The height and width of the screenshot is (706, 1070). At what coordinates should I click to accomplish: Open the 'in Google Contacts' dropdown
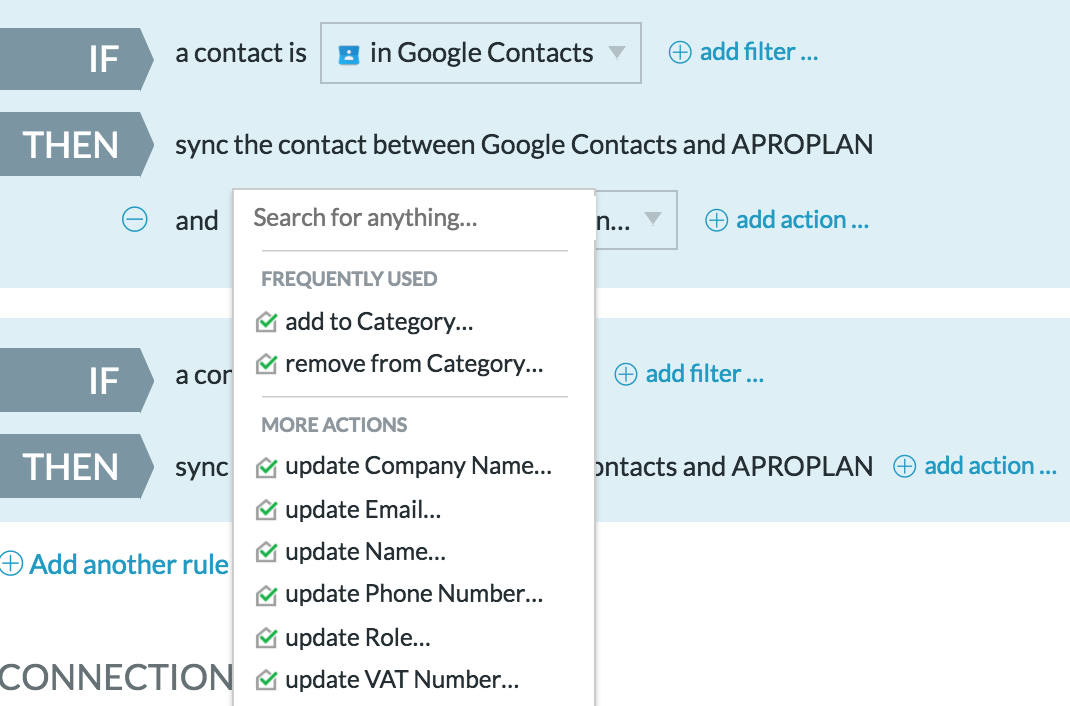point(480,53)
